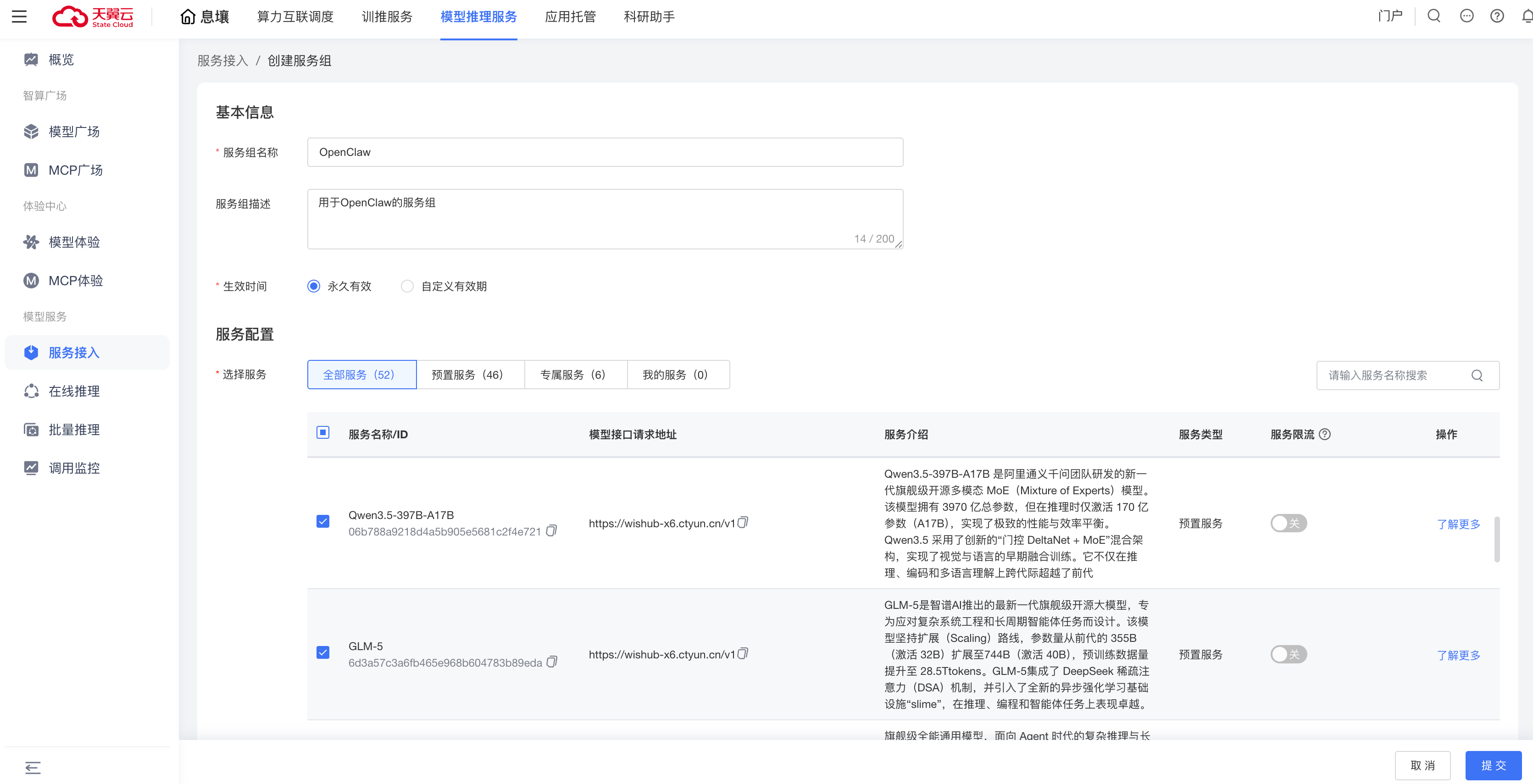Screen dimensions: 1533x784
Task: Click the search magnifier icon in header
Action: point(1433,16)
